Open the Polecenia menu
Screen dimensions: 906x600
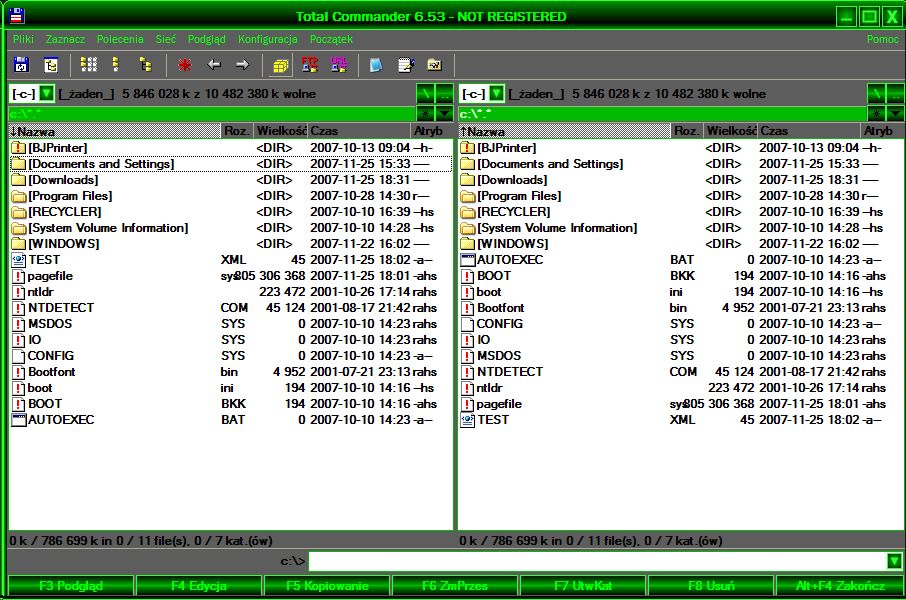click(120, 39)
